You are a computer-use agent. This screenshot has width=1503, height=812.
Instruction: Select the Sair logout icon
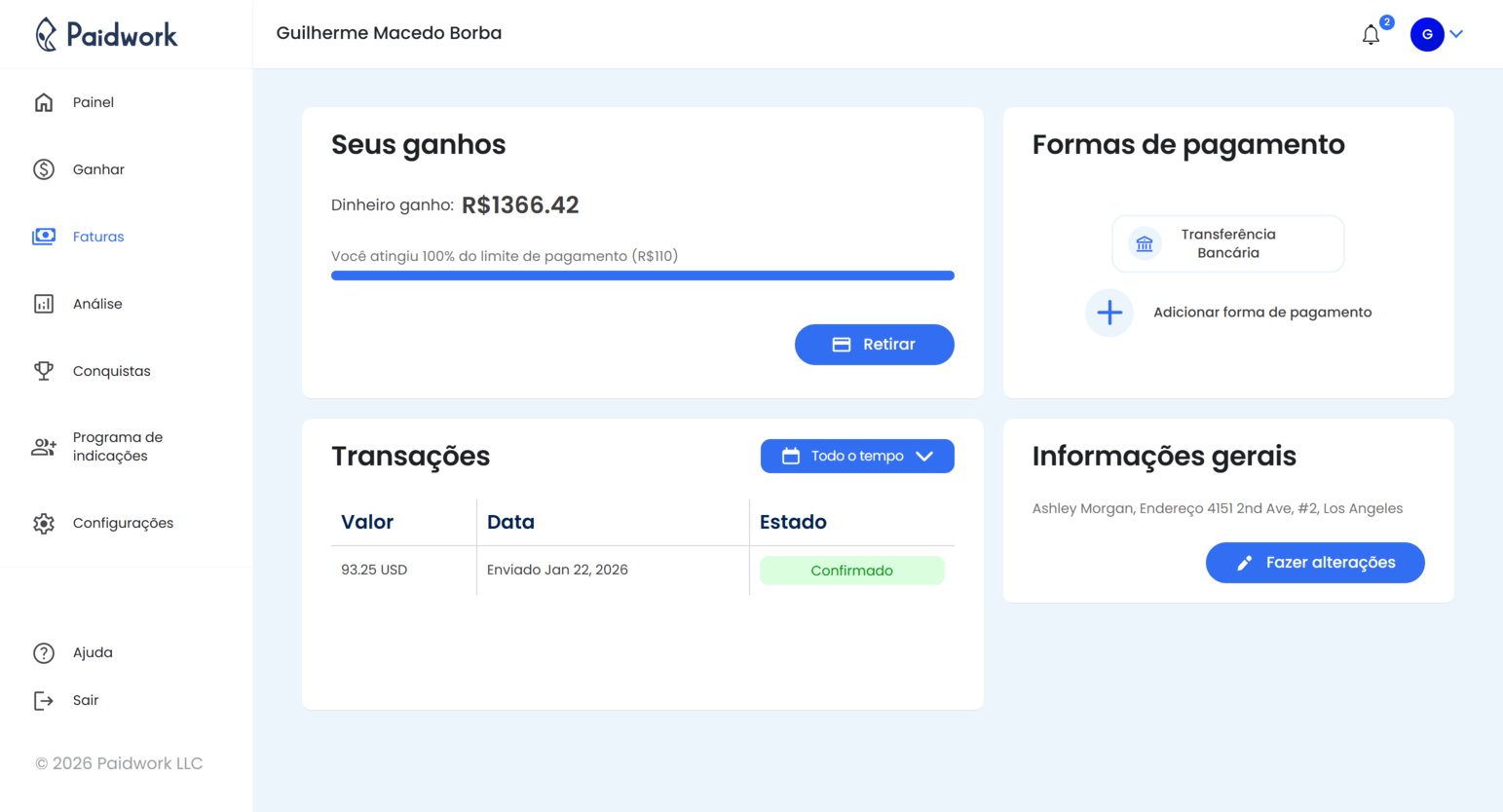44,699
